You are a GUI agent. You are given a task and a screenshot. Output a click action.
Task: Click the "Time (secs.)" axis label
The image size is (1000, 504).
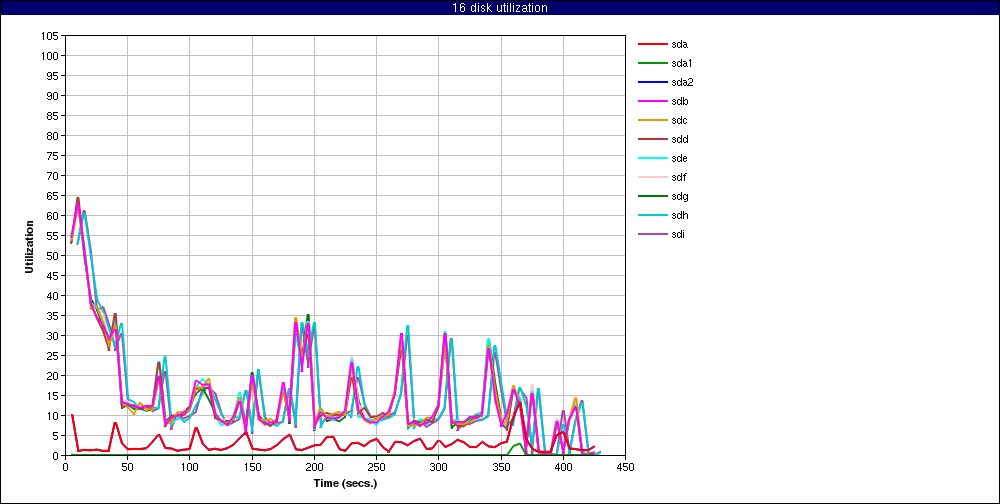click(345, 484)
